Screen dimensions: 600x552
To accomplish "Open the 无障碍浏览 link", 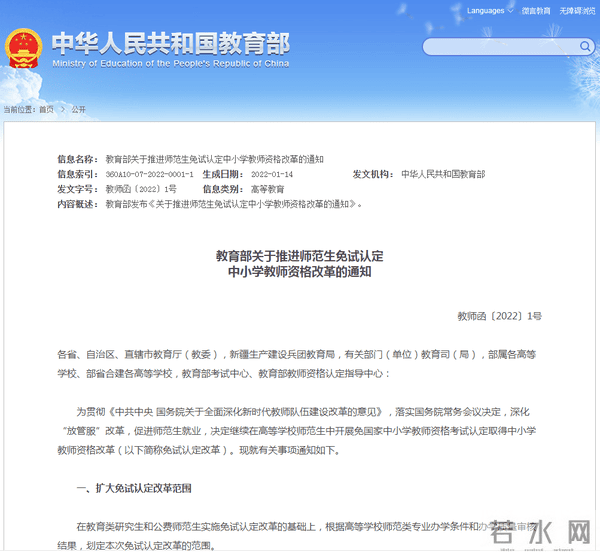I will click(577, 11).
